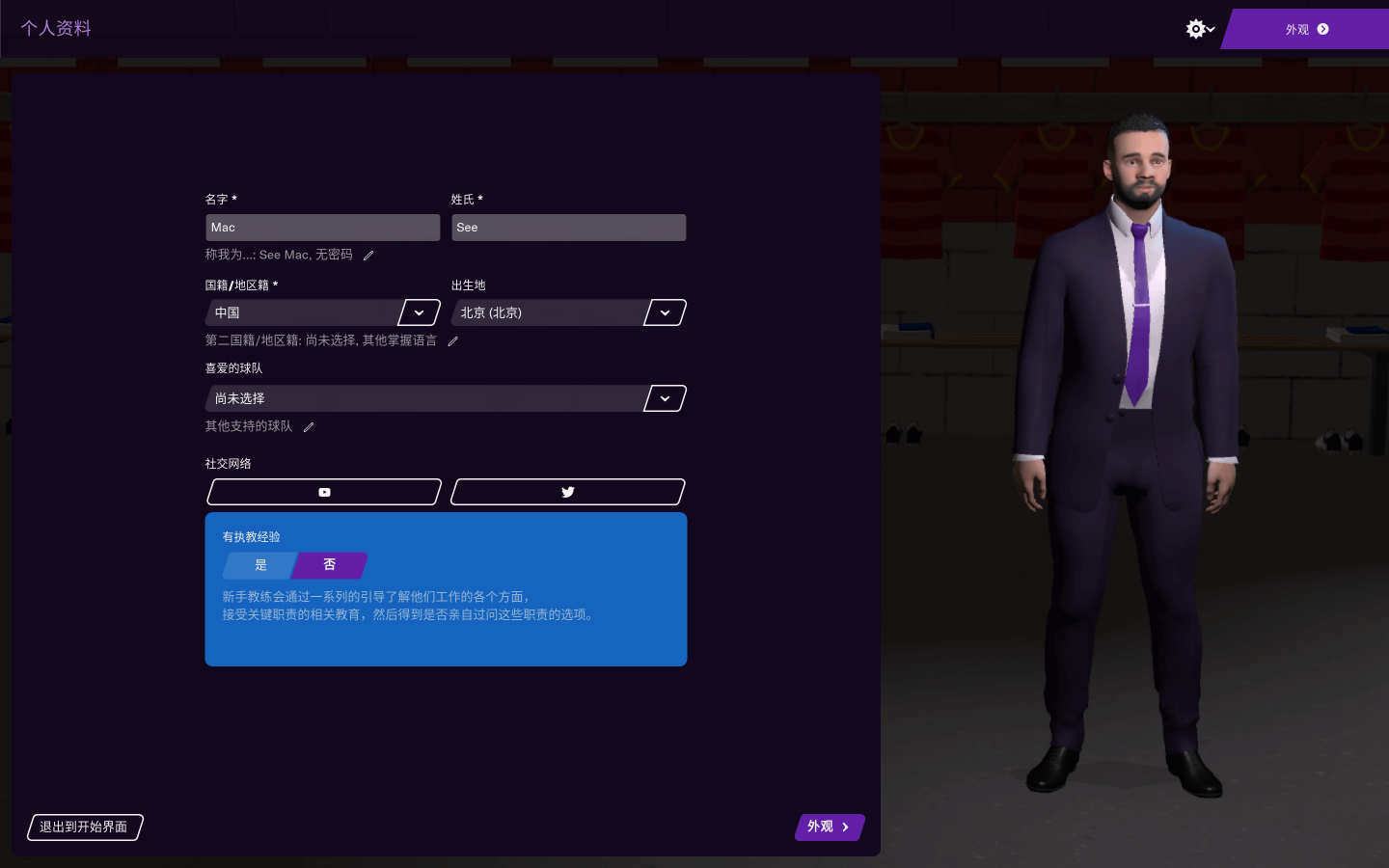Edit second nationality with pencil icon

pos(452,341)
